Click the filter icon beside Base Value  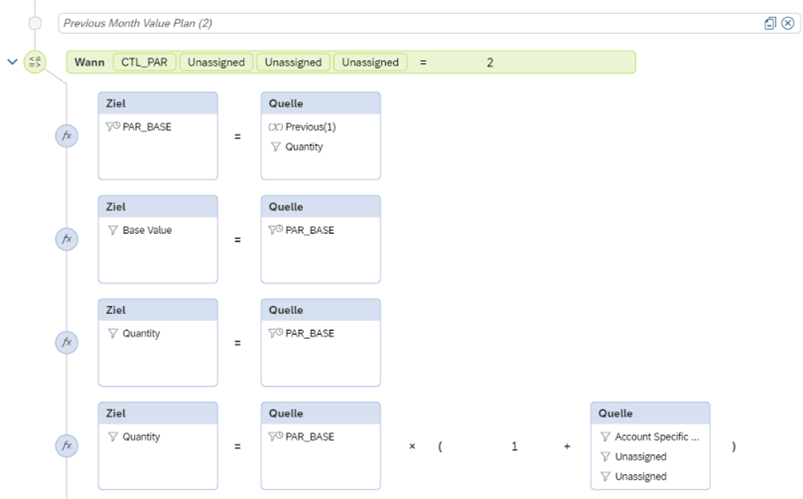113,230
